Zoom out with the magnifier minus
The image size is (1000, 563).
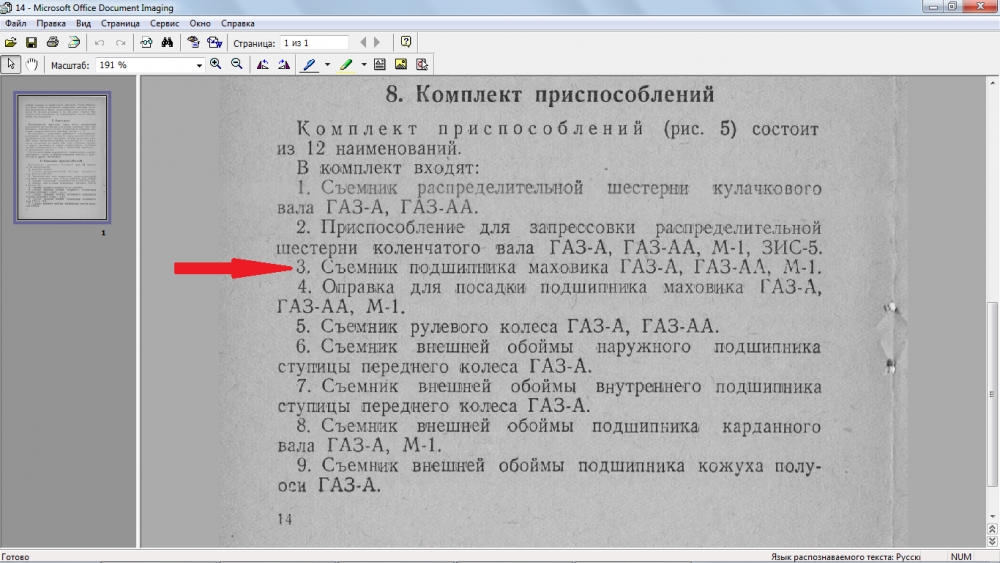(237, 64)
